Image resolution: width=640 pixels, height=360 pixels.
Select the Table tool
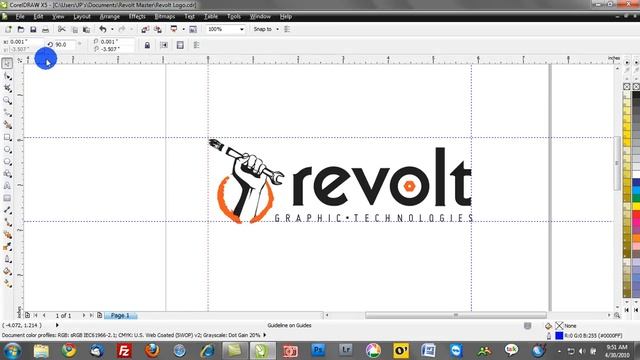[7, 198]
